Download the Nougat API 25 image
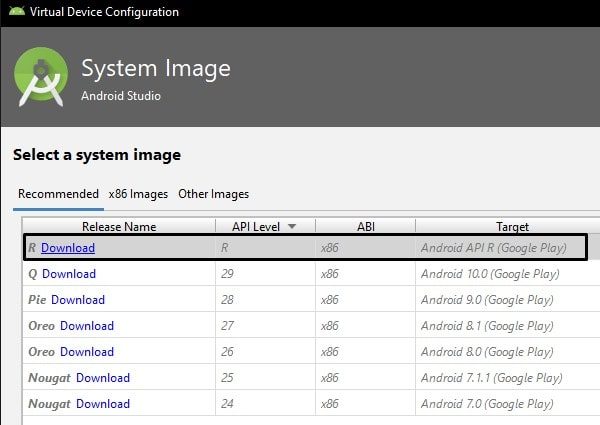The height and width of the screenshot is (425, 600). click(103, 378)
